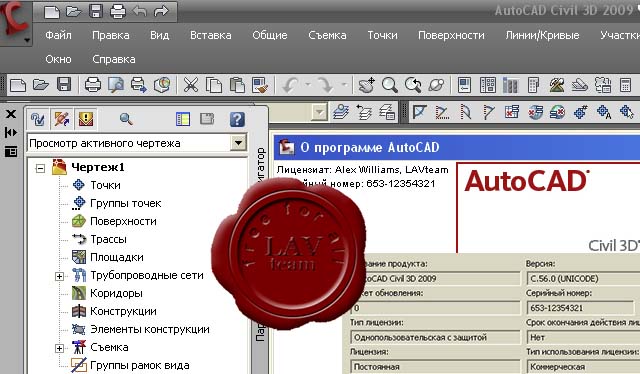The image size is (640, 374).
Task: Open the Справка menu
Action: [x=114, y=59]
